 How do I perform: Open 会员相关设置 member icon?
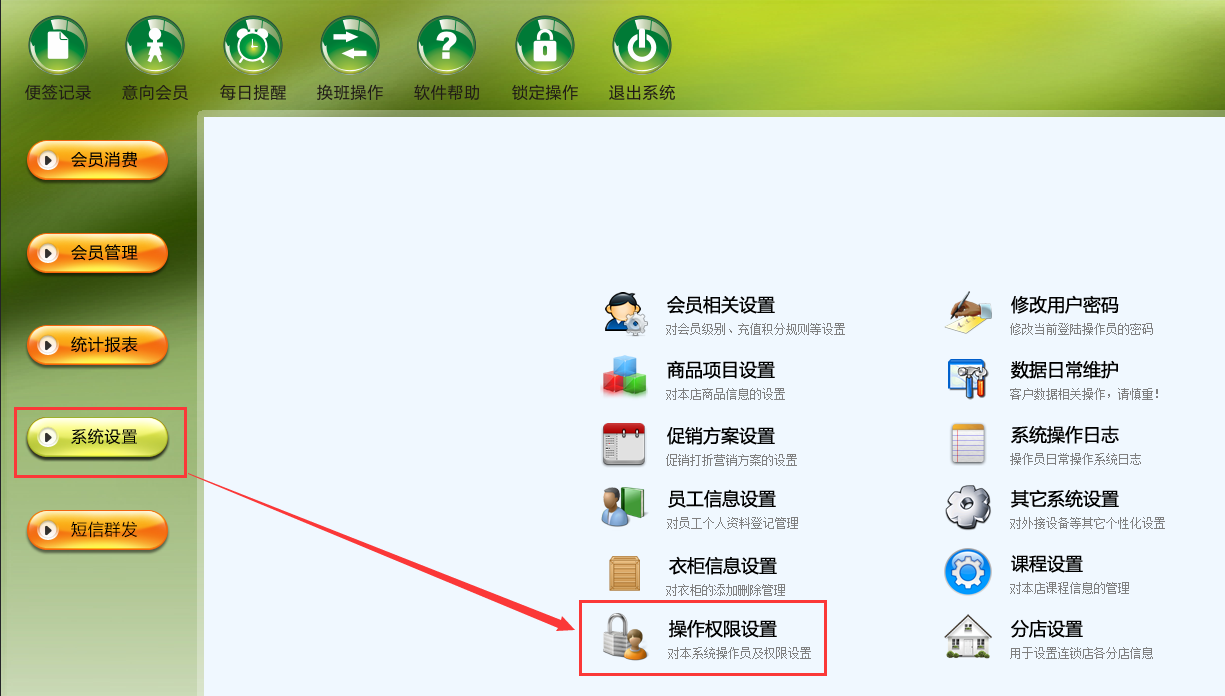point(626,313)
